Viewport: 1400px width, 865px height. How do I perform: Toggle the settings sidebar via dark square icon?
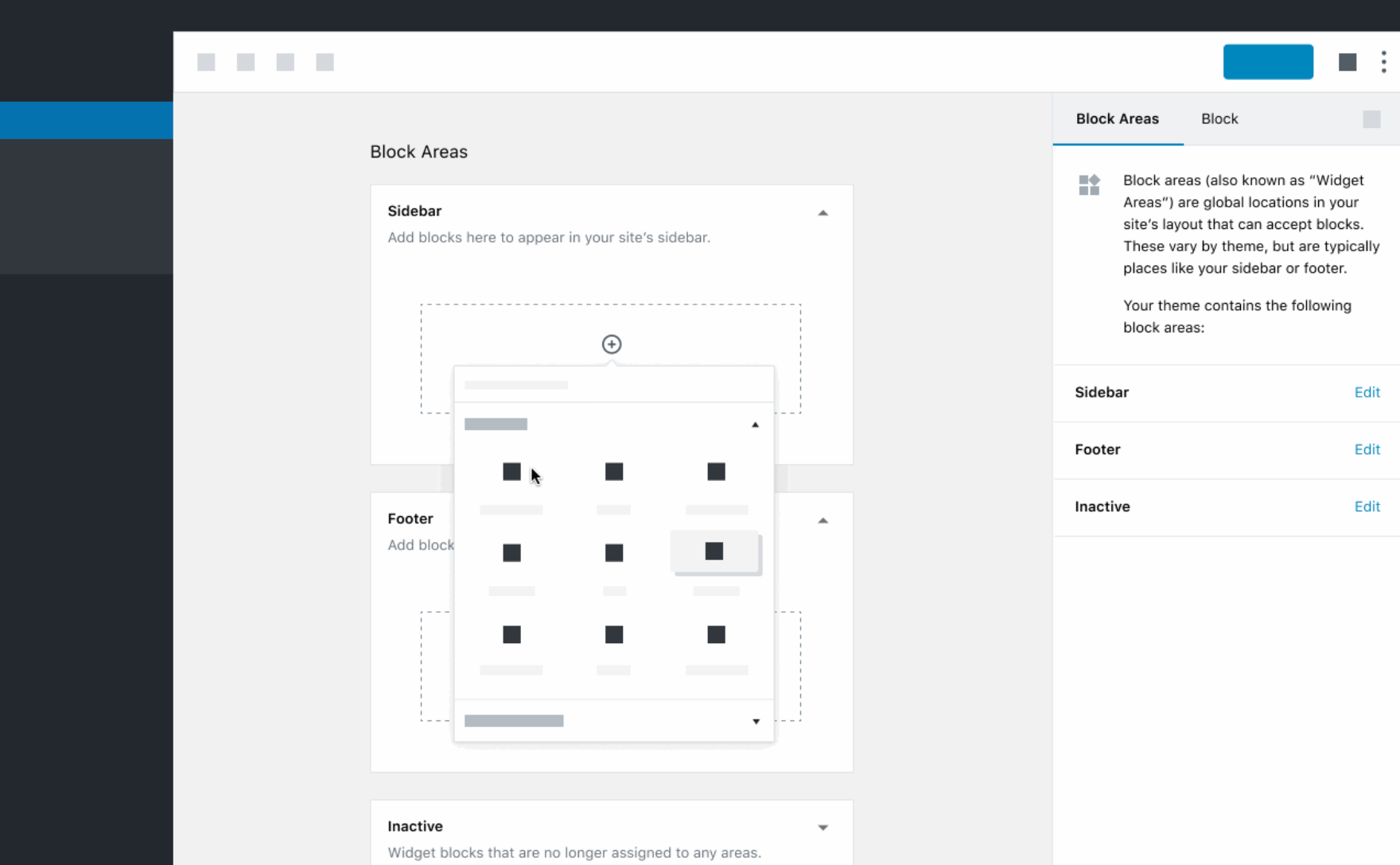[1347, 62]
